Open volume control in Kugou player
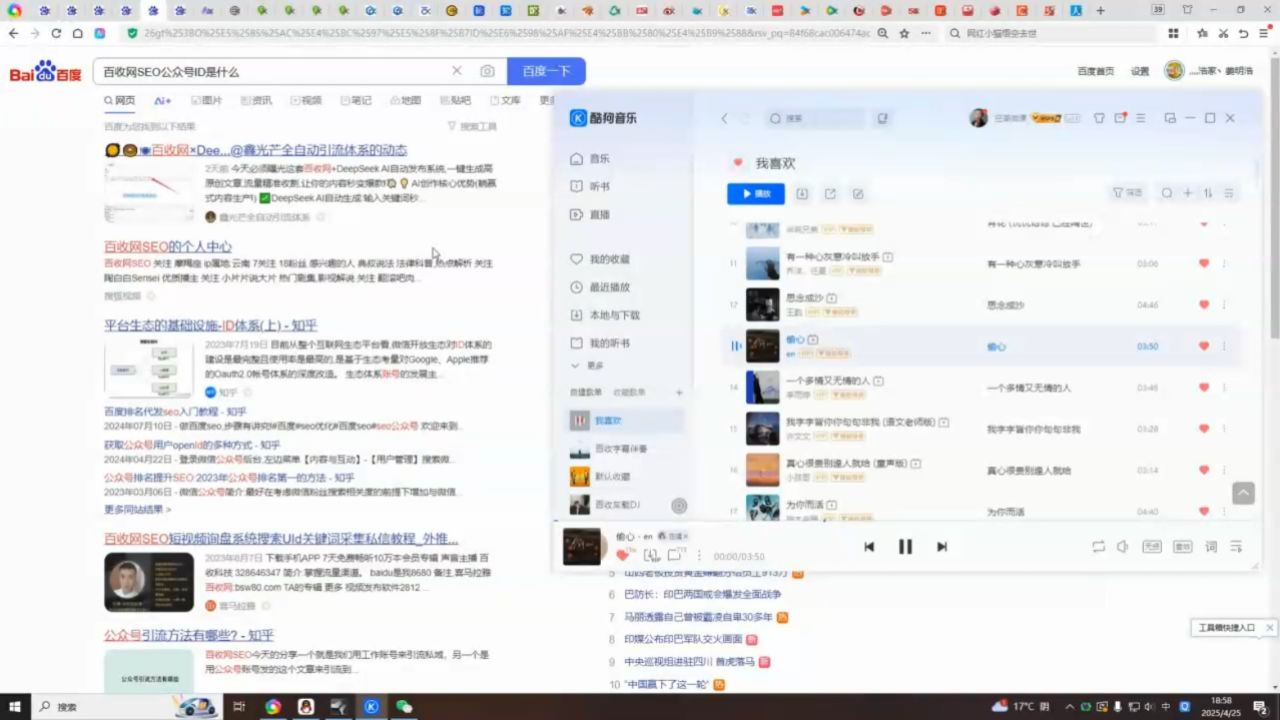The width and height of the screenshot is (1280, 720). coord(1122,547)
